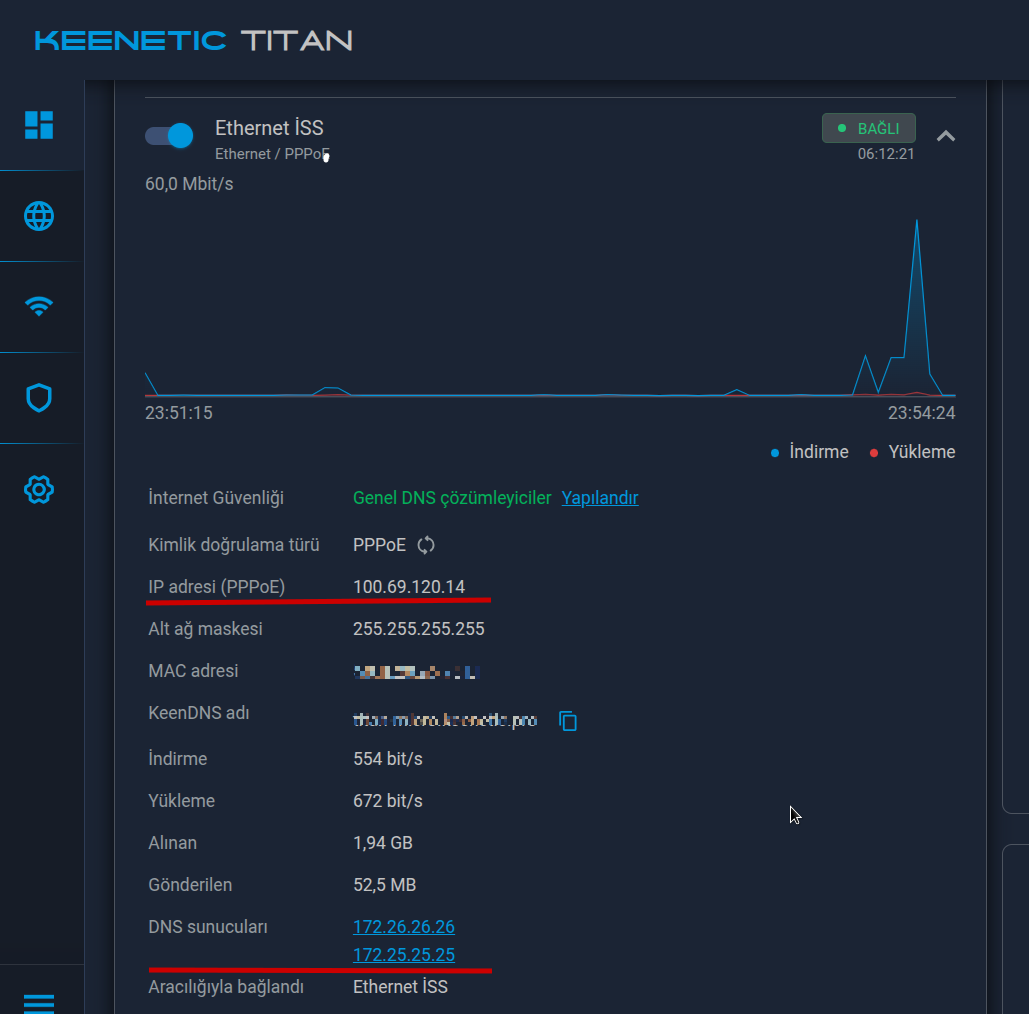Collapse the Ethernet İSS connection panel
Viewport: 1029px width, 1014px height.
point(946,136)
